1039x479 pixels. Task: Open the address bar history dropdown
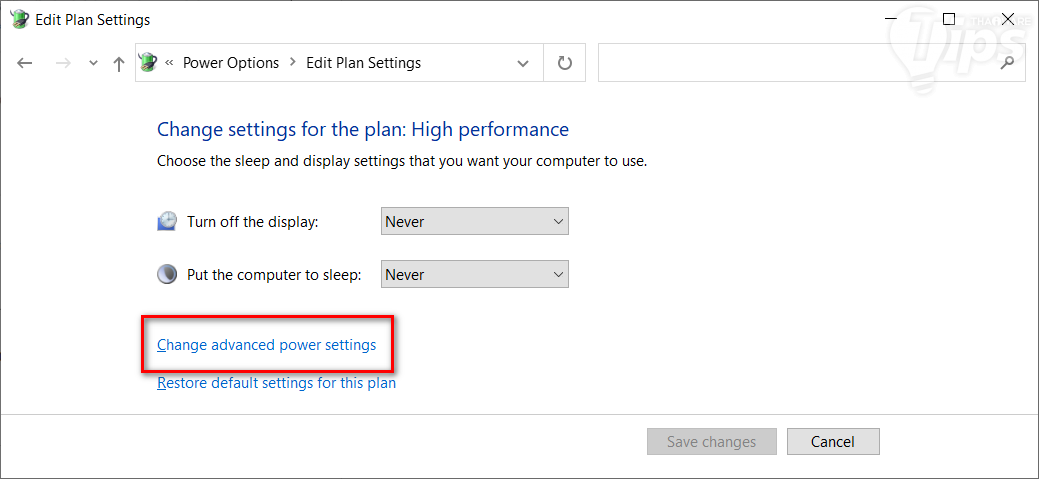click(x=523, y=63)
